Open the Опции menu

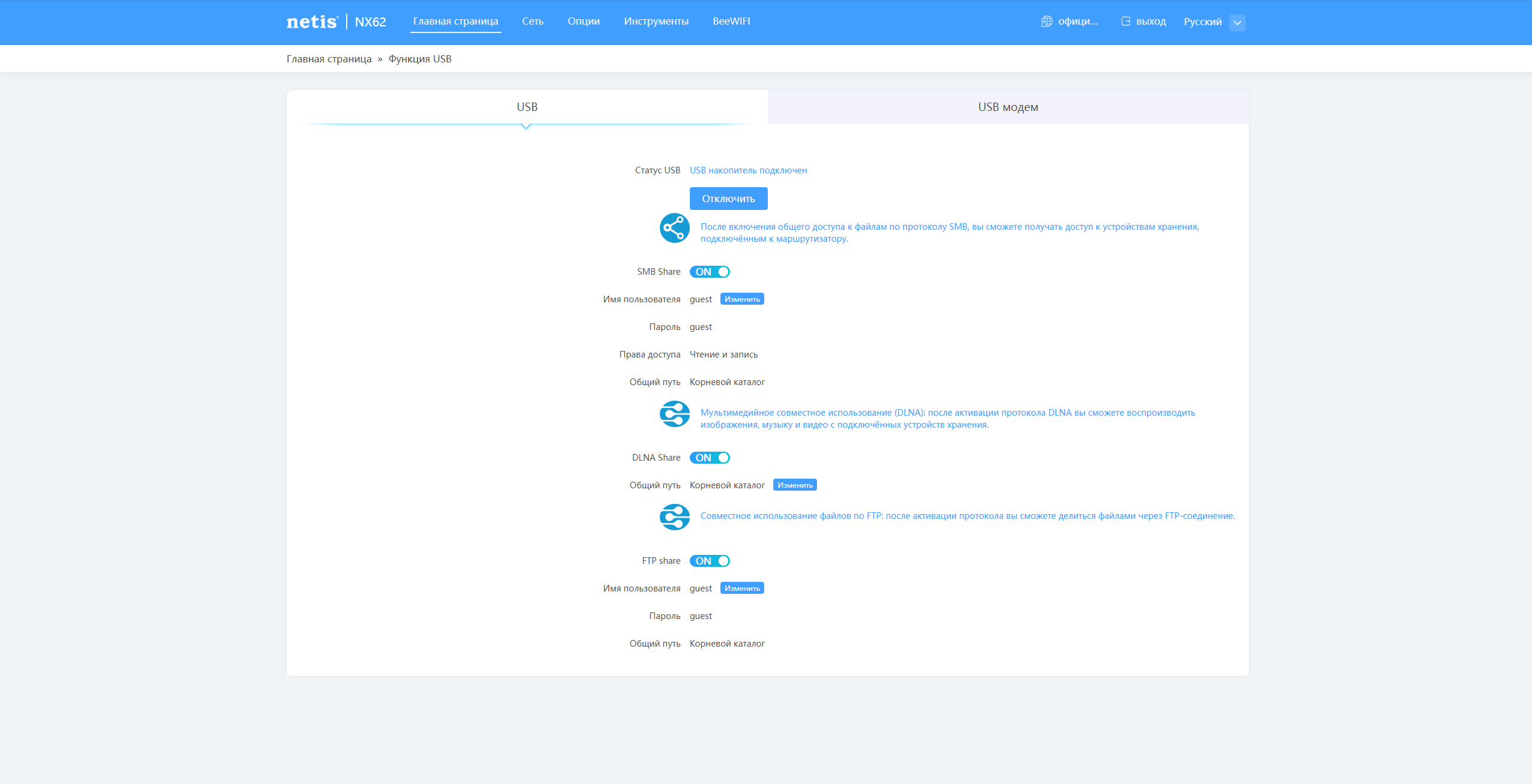click(x=583, y=22)
